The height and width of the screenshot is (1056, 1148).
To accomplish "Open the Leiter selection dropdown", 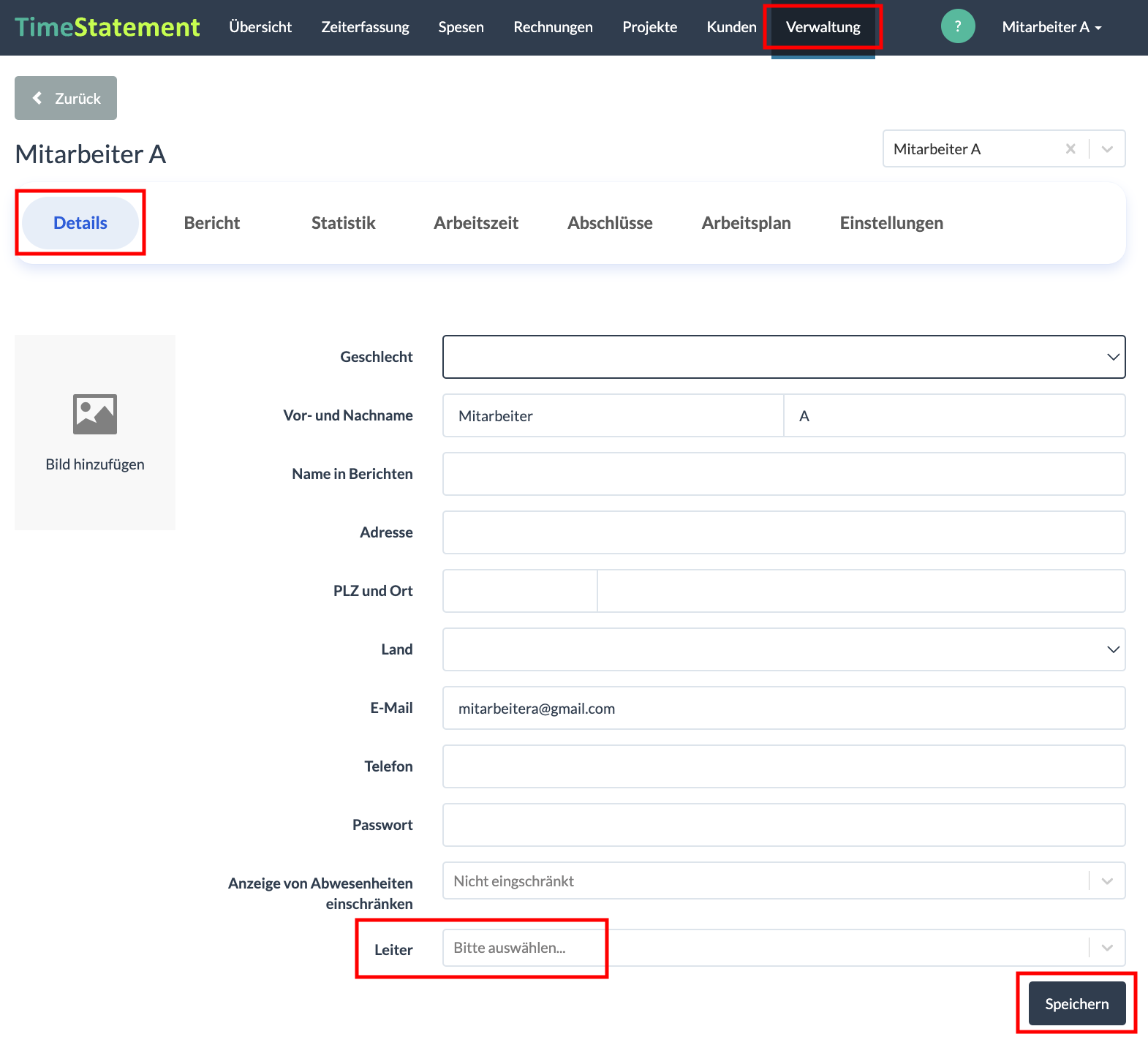I will pyautogui.click(x=784, y=948).
